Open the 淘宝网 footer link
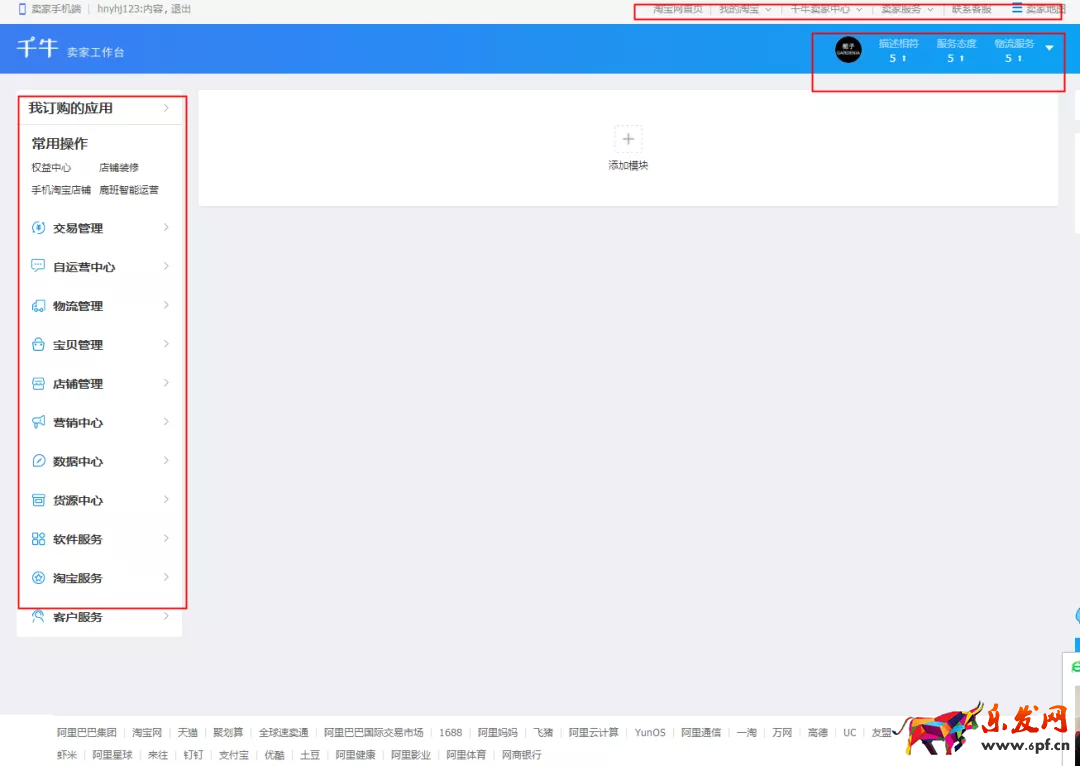This screenshot has width=1080, height=766. (147, 732)
